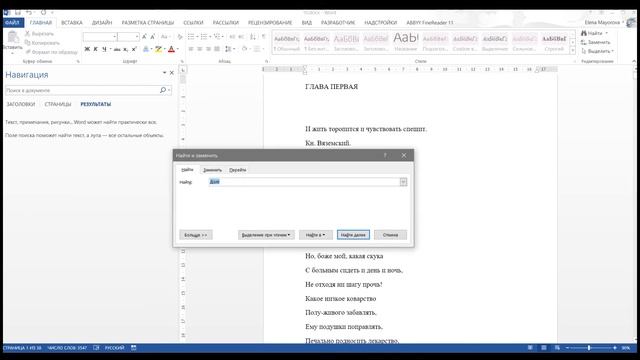Viewport: 640px width, 360px height.
Task: Open the font size dropdown
Action: (x=137, y=37)
